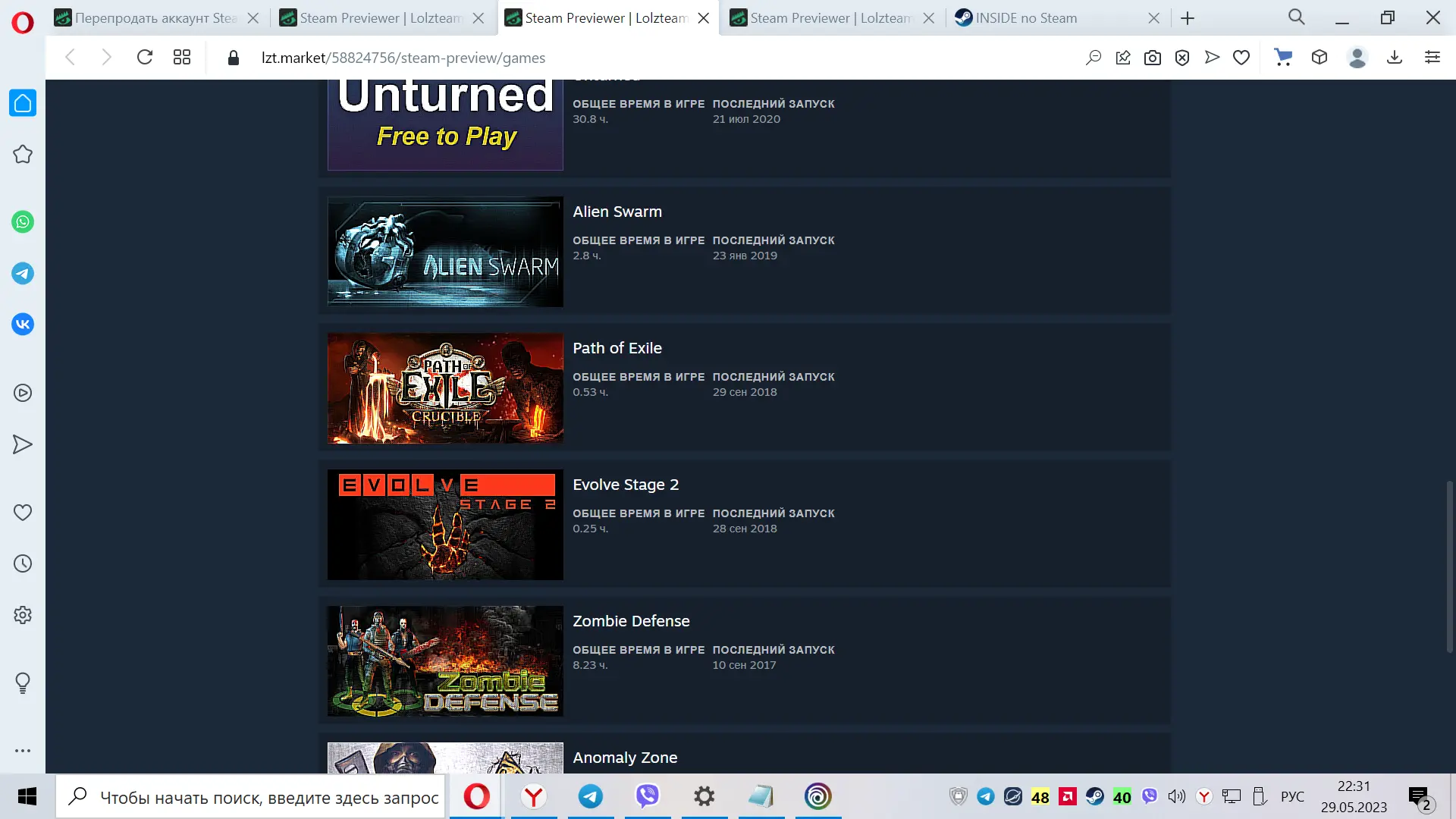Open Windows Start menu

coord(27,796)
